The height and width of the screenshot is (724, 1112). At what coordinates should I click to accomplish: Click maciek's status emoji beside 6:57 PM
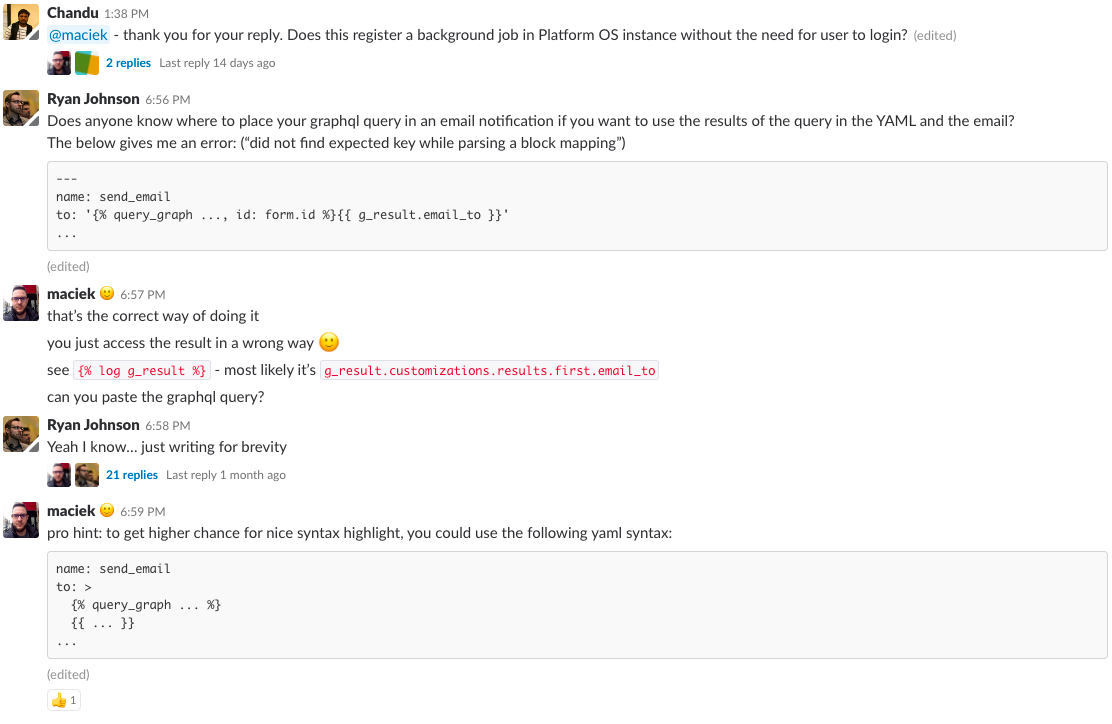point(108,294)
